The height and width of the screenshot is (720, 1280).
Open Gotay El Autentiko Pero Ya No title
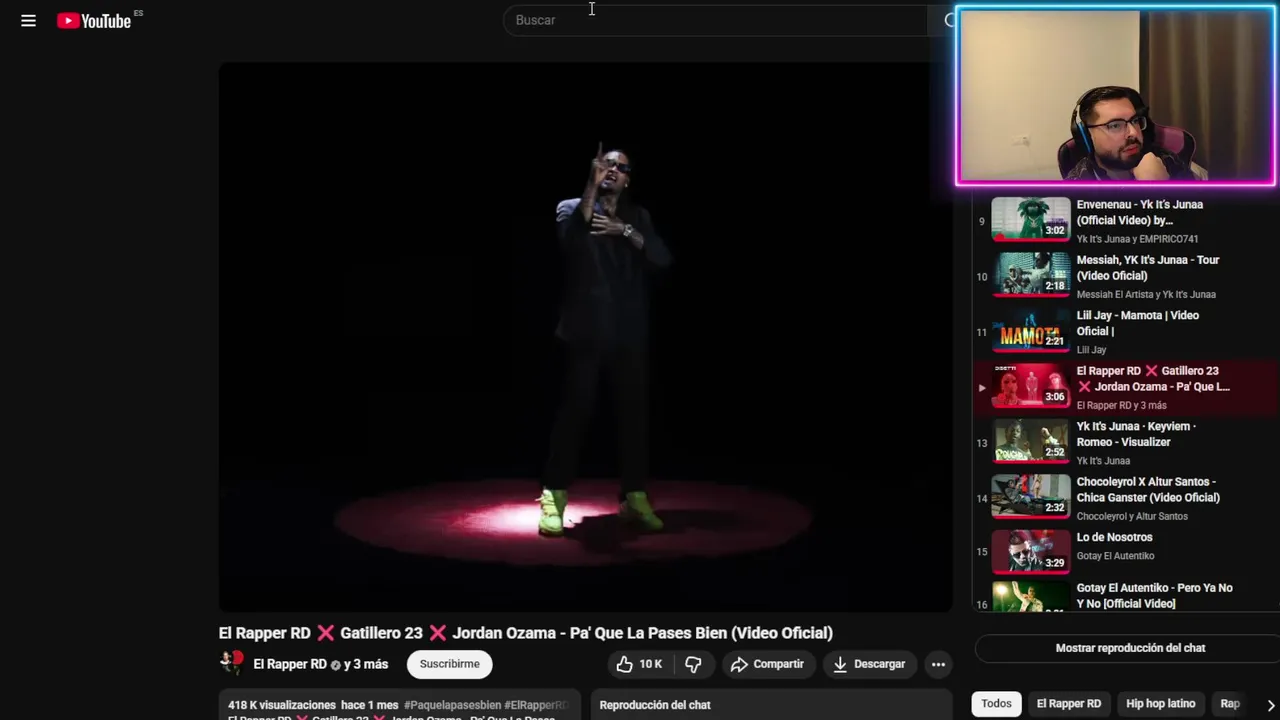click(x=1154, y=596)
